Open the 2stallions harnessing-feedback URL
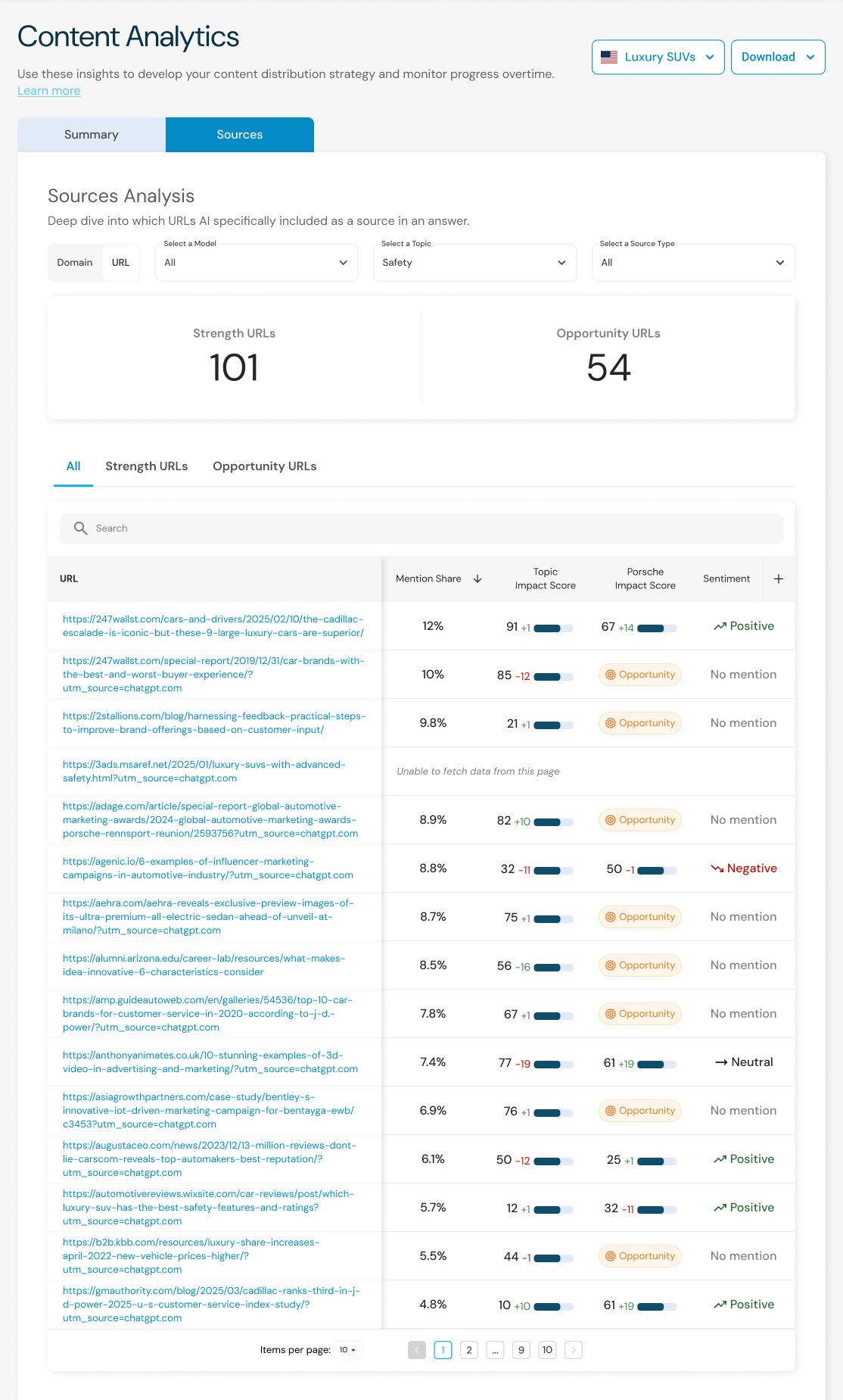 [x=214, y=723]
